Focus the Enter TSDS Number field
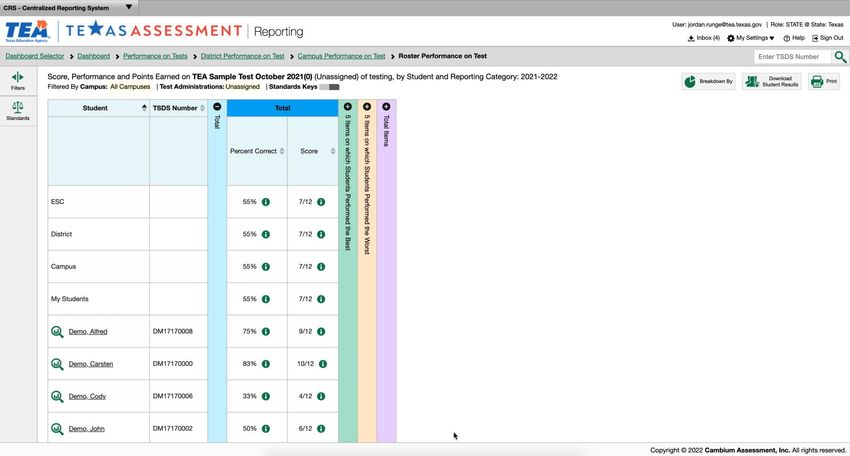Viewport: 850px width, 456px height. pyautogui.click(x=793, y=56)
